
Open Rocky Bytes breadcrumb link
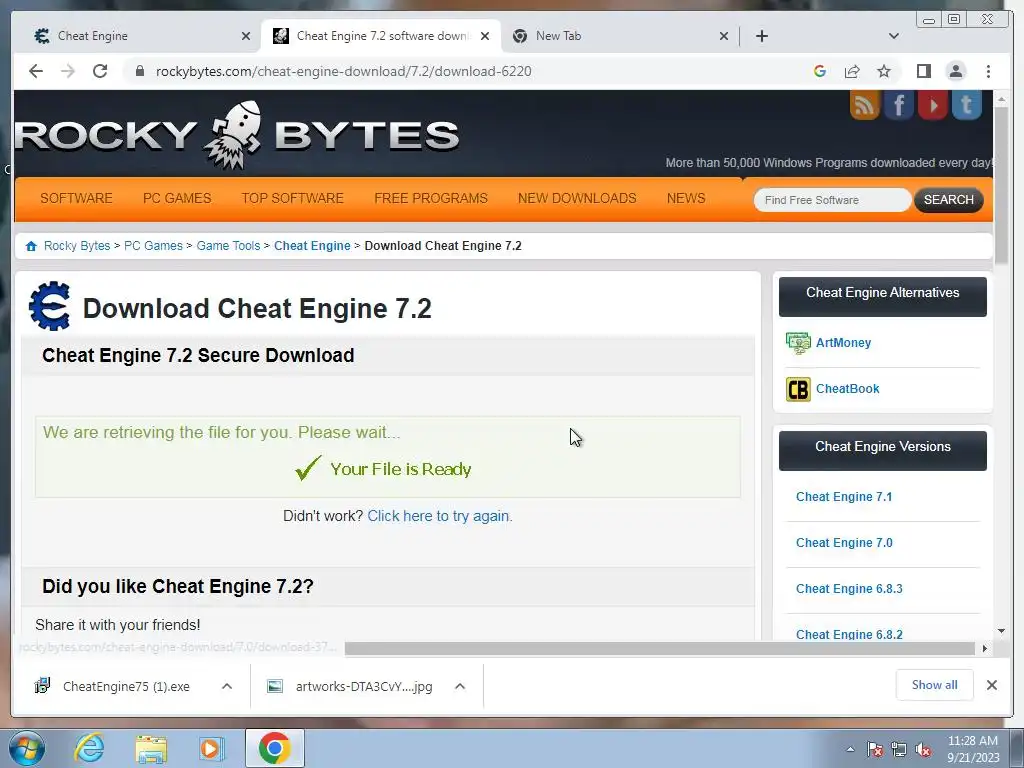tap(77, 246)
